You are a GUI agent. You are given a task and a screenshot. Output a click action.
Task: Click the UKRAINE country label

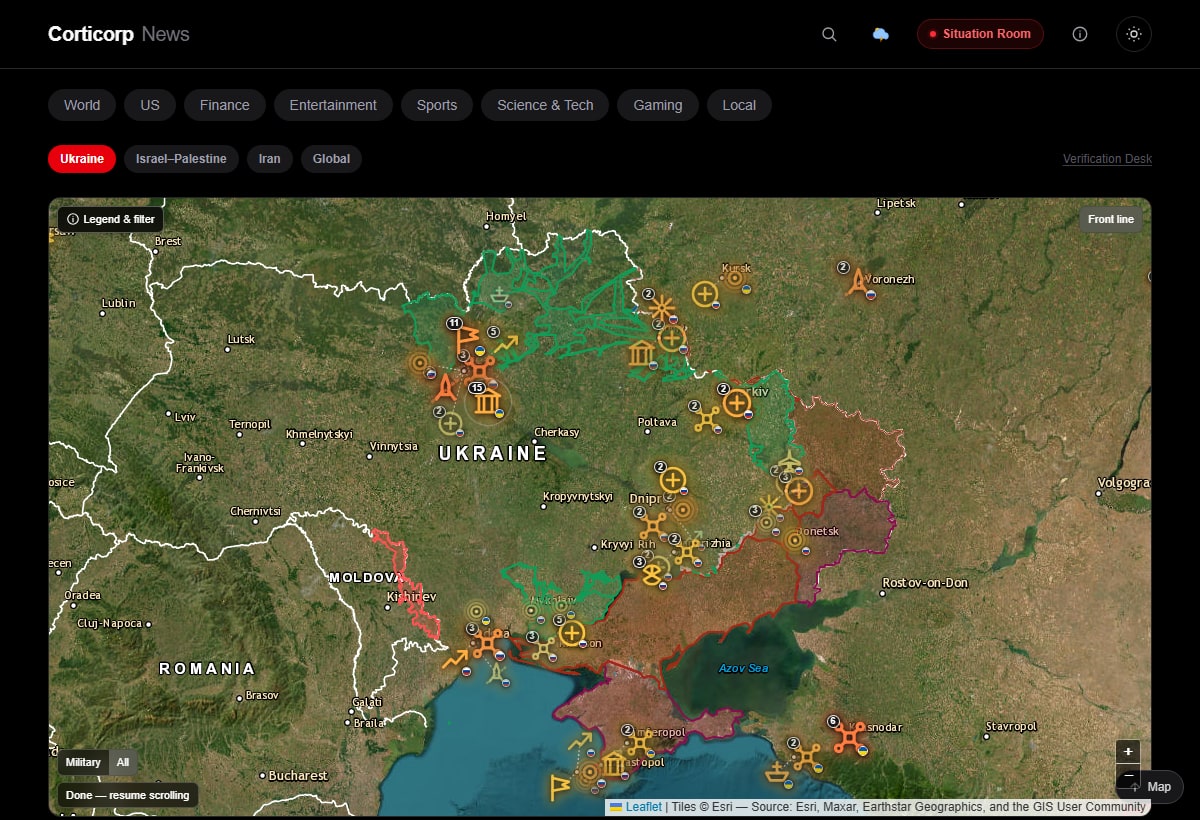tap(493, 453)
